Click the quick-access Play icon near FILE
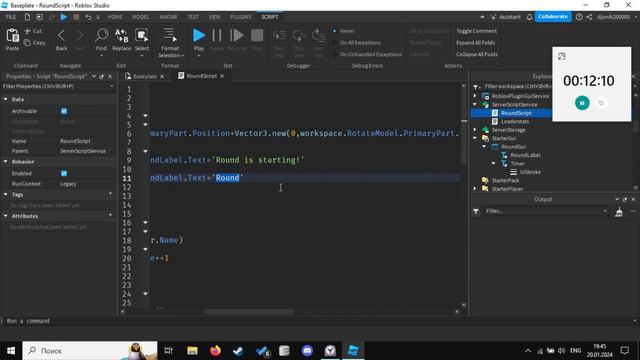This screenshot has height=360, width=640. [64, 17]
